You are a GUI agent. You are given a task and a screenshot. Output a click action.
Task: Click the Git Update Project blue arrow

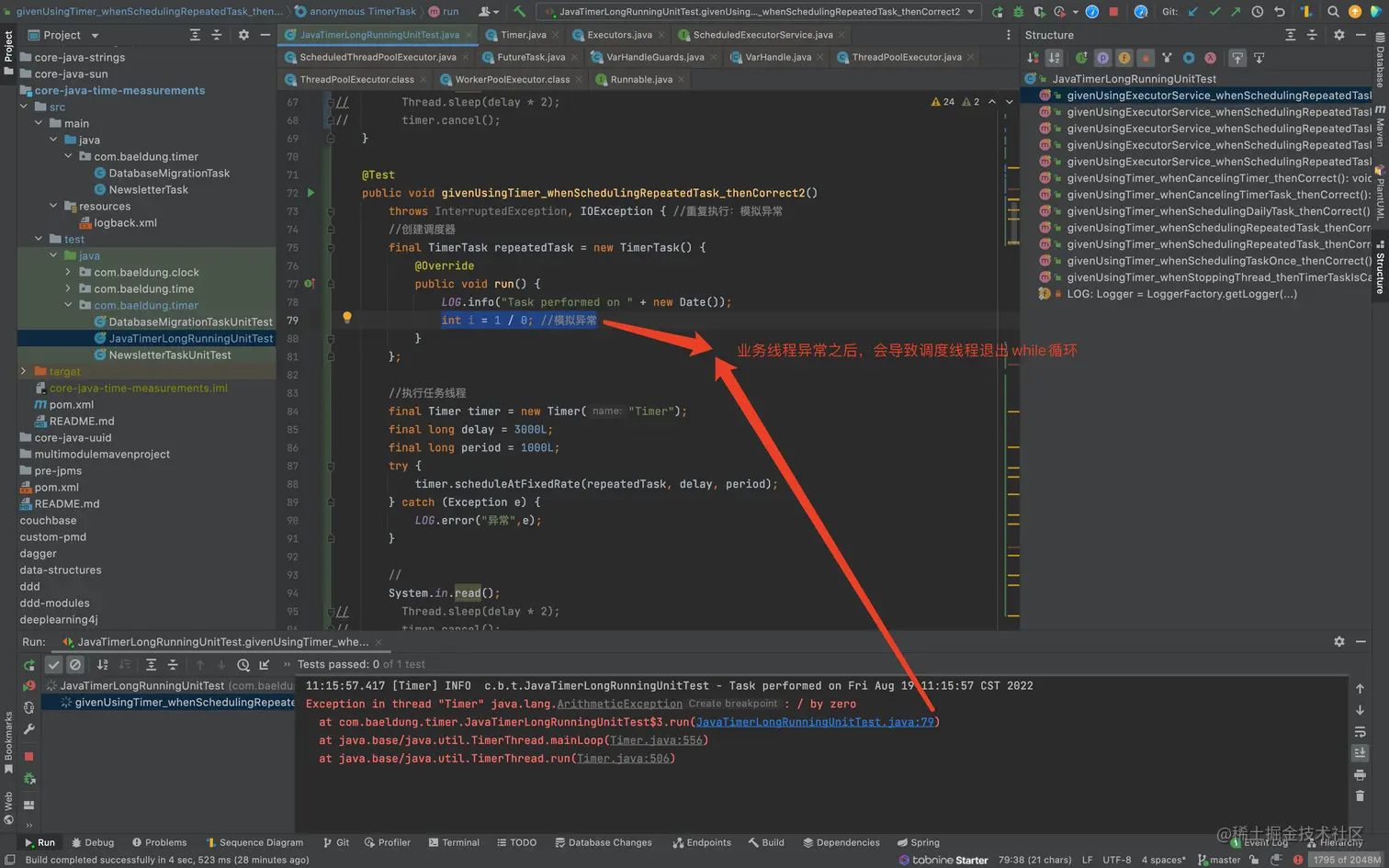click(x=1193, y=12)
